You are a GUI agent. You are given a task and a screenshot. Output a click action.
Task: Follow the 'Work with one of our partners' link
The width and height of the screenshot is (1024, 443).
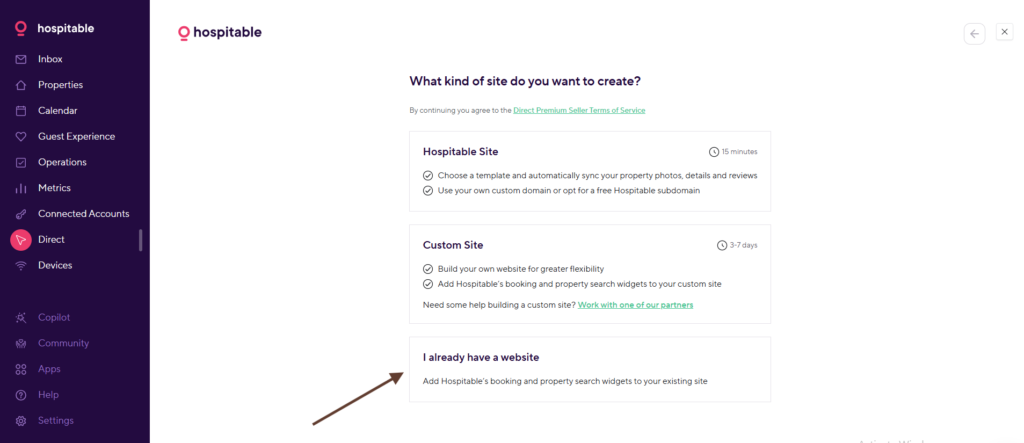click(635, 304)
